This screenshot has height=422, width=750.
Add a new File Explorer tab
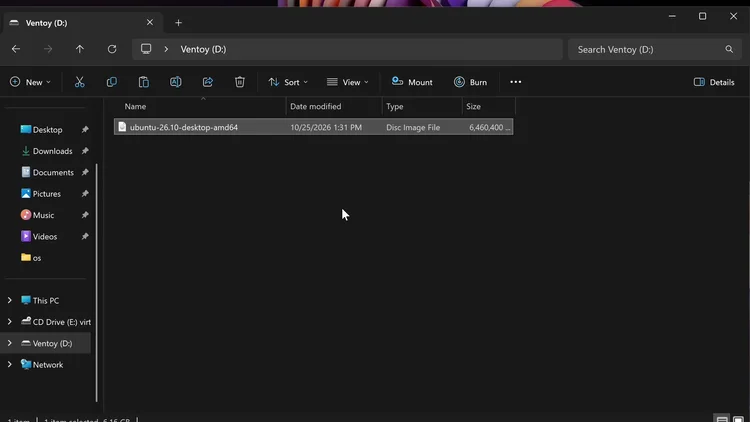tap(178, 22)
